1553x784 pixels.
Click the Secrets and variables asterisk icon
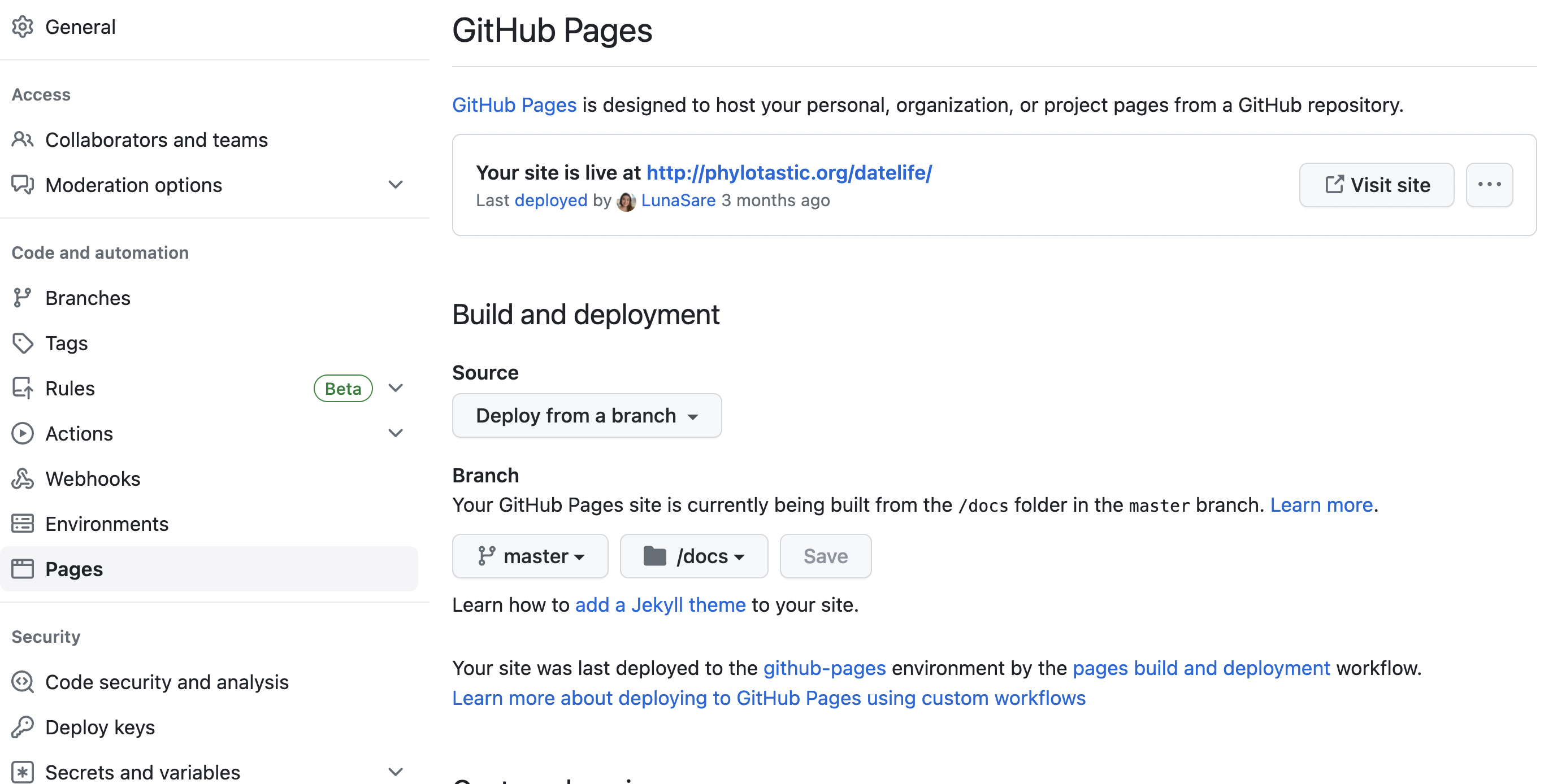click(22, 772)
